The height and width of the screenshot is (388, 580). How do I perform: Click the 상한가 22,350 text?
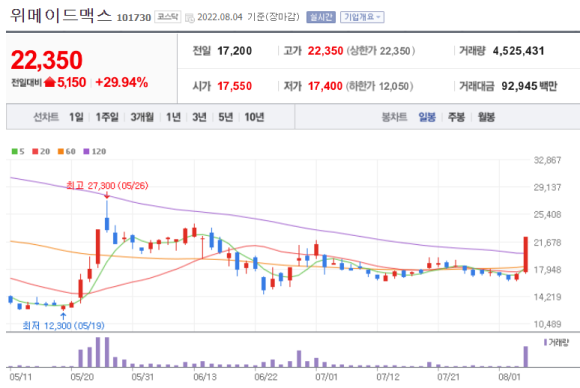tap(381, 51)
